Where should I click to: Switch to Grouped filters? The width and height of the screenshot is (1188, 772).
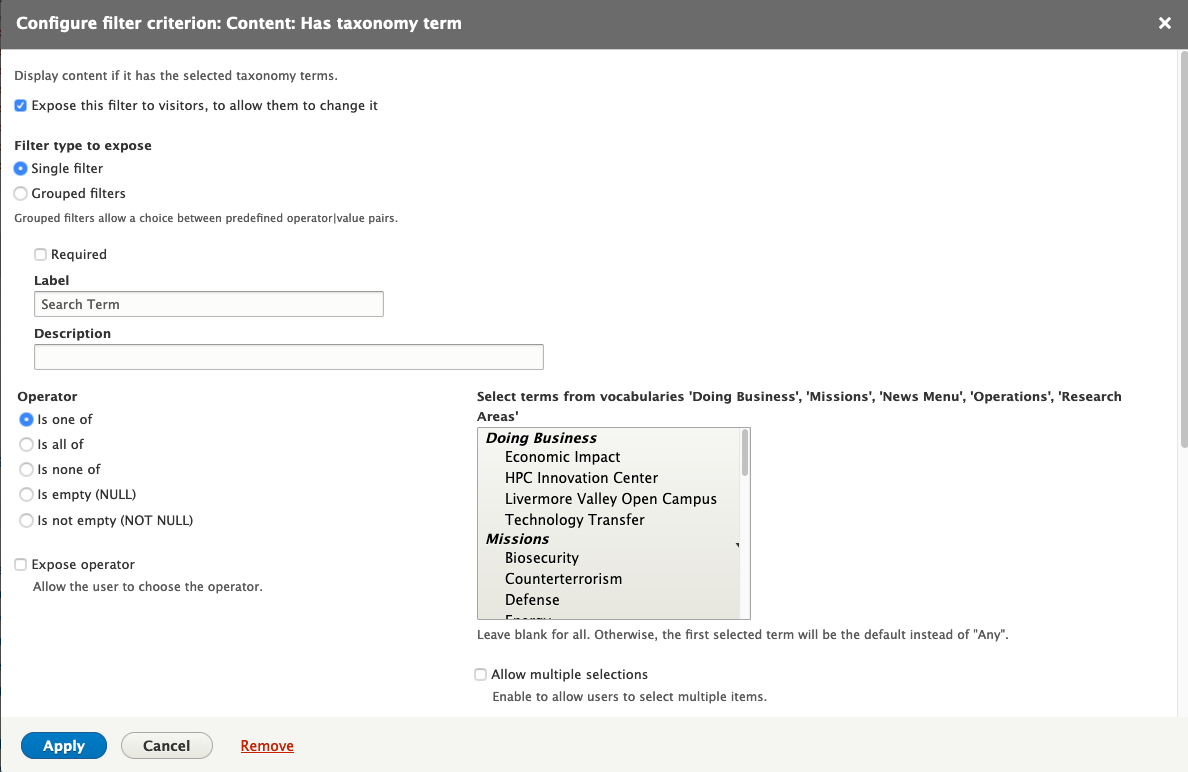pos(21,193)
